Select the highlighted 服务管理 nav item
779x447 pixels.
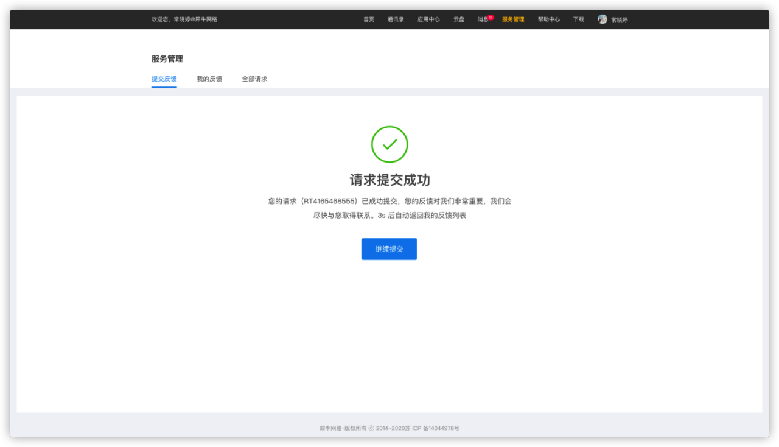pos(513,19)
